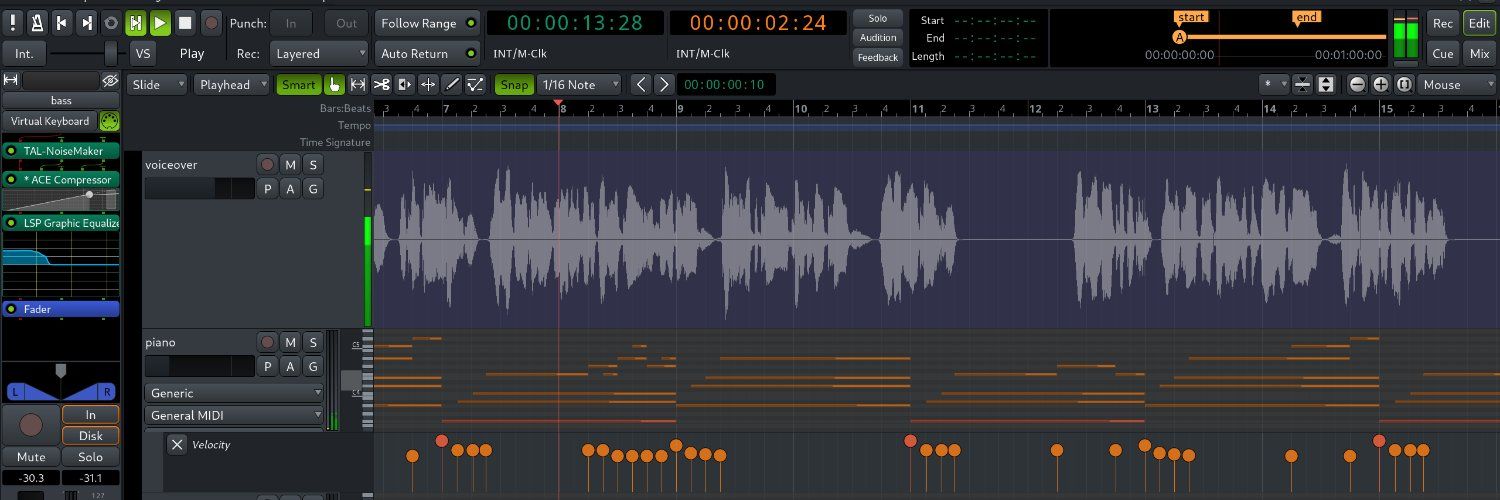Click the stereo panner L/R control
The image size is (1500, 500).
coord(61,382)
